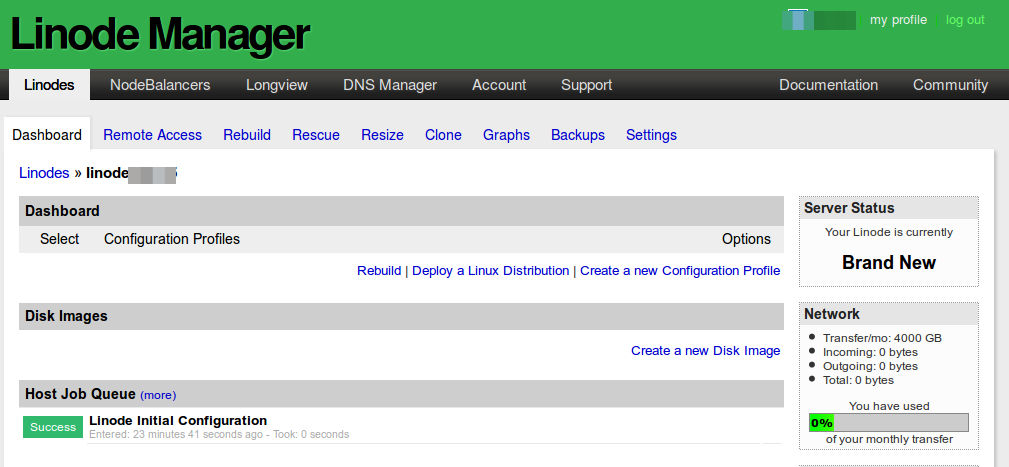Select the Dashboard sub-tab
Viewport: 1009px width, 467px height.
click(x=47, y=135)
